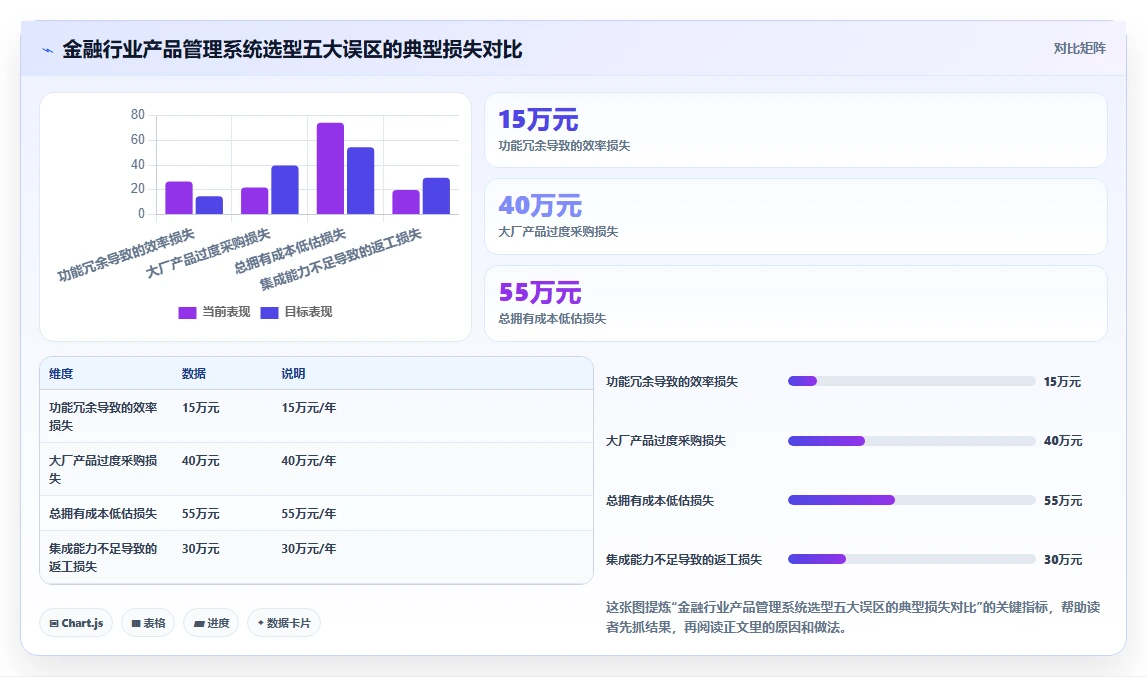
Task: Select the 表格 chip
Action: click(148, 623)
